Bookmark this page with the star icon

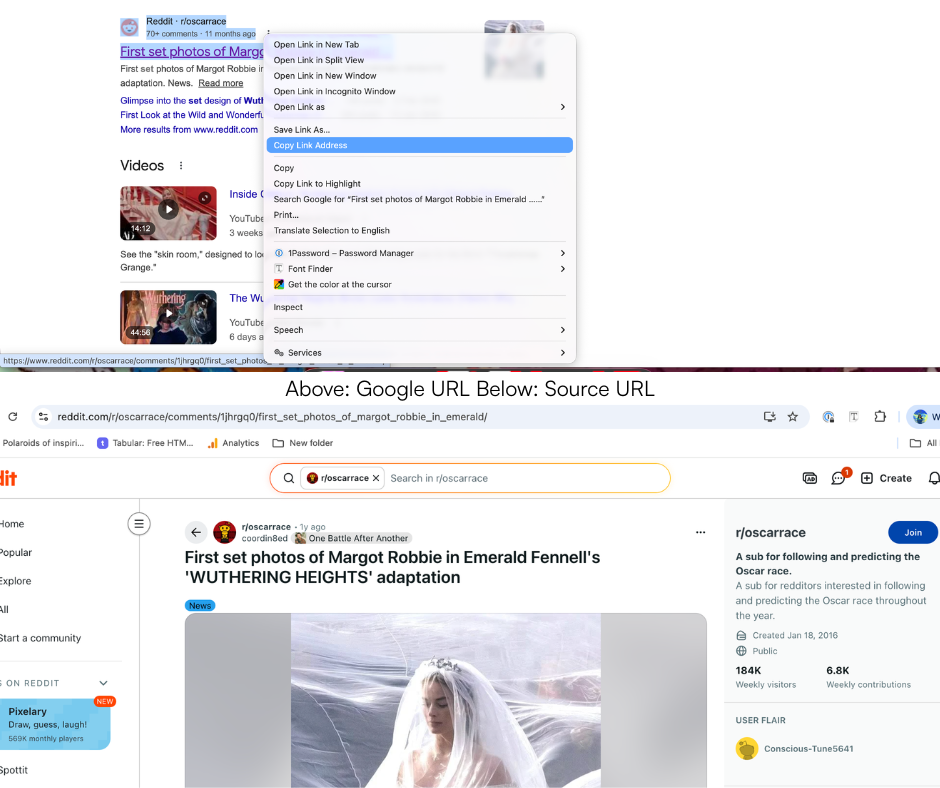click(x=793, y=417)
